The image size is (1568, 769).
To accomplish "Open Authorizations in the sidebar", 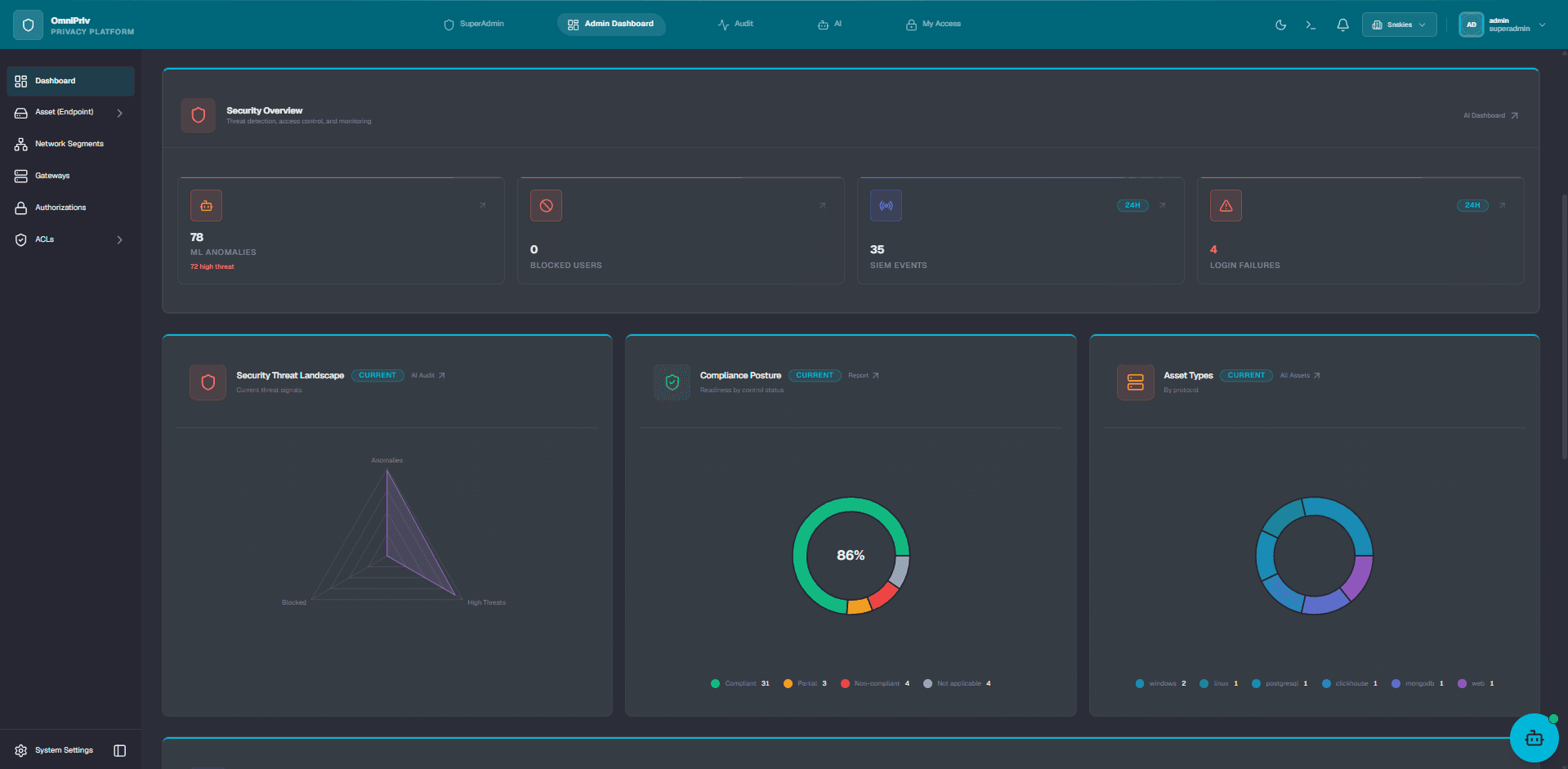I will (x=70, y=208).
